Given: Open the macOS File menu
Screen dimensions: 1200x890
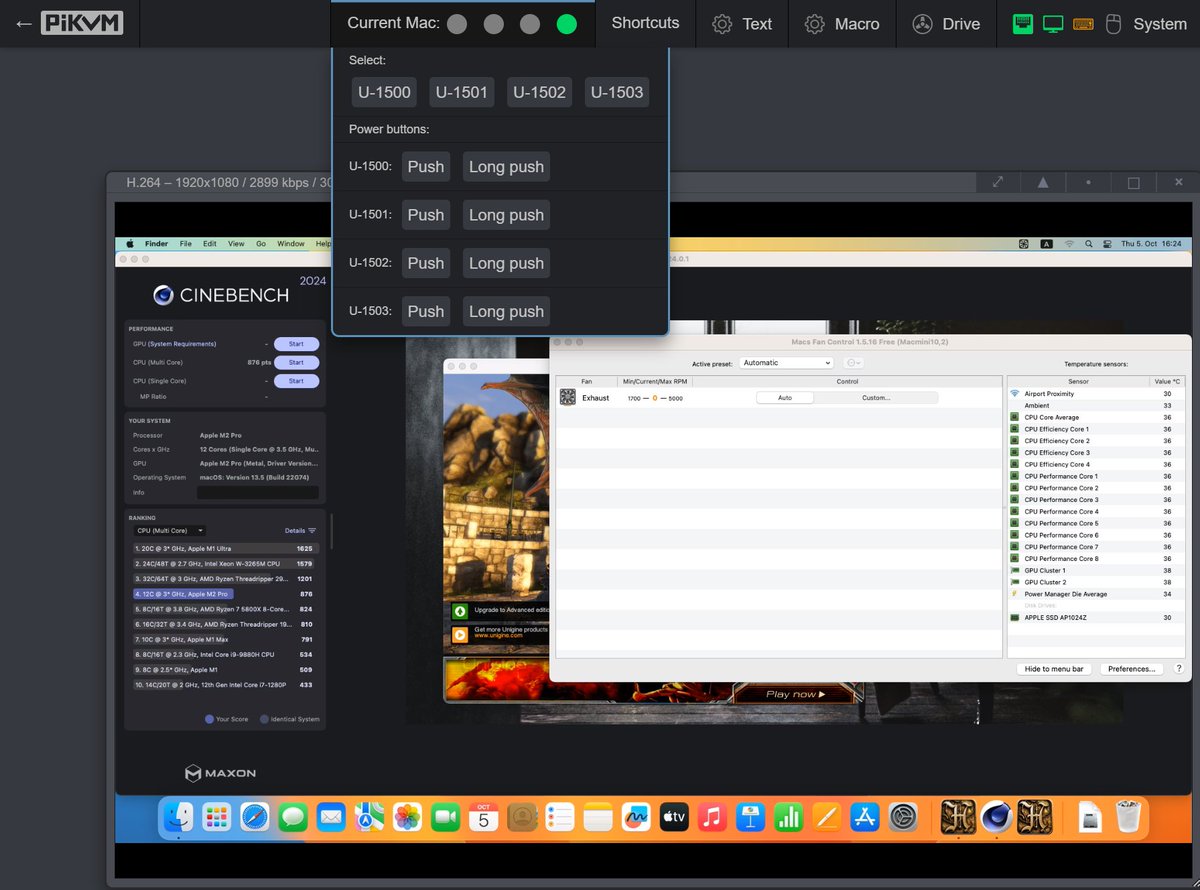Looking at the screenshot, I should [x=186, y=243].
